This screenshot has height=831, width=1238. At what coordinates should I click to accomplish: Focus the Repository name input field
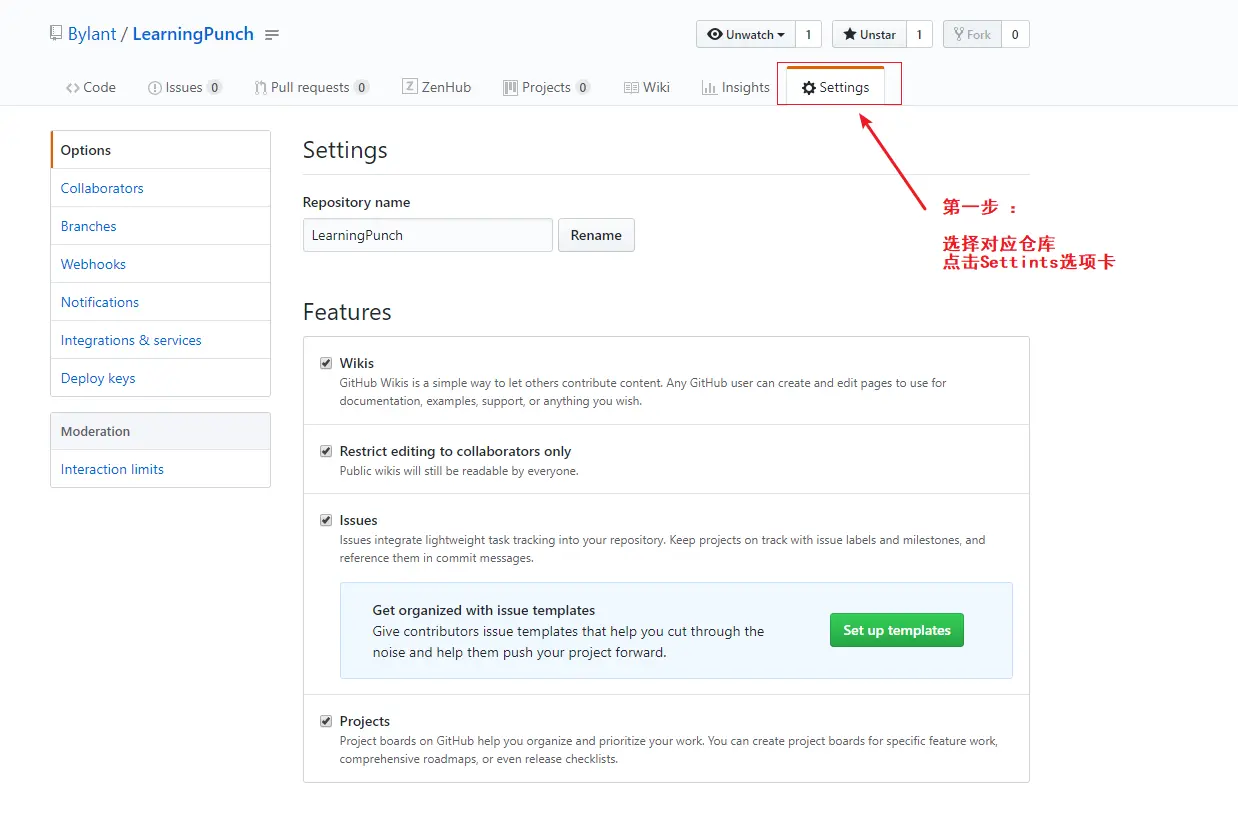click(428, 235)
